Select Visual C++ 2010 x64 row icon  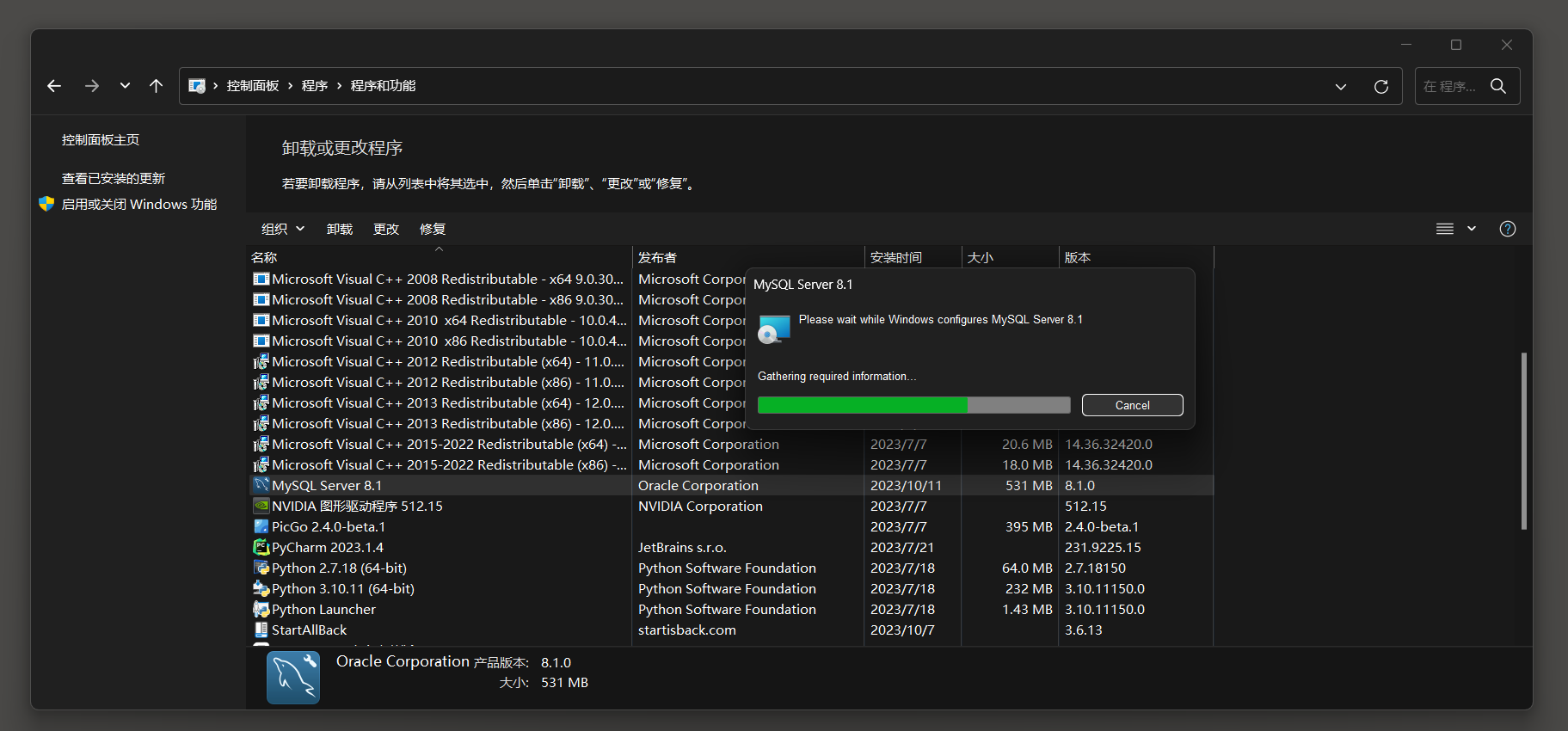(261, 320)
